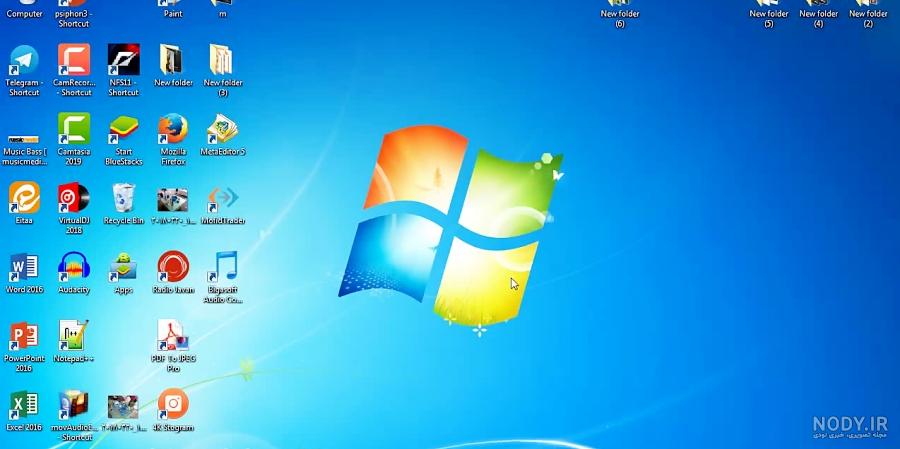
Task: Open Excel 2016 desktop icon
Action: [x=24, y=405]
